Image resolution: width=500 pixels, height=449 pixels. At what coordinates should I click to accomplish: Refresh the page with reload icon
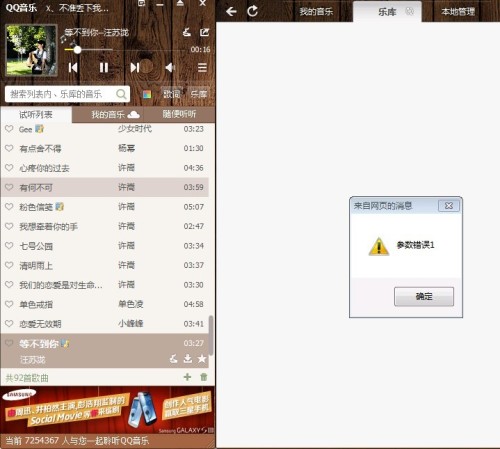tap(252, 11)
